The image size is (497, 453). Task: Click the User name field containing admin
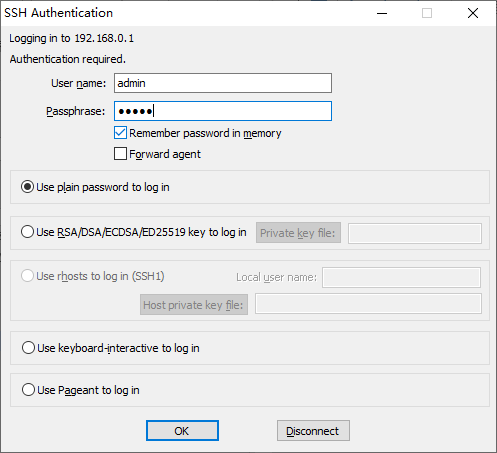click(x=223, y=83)
